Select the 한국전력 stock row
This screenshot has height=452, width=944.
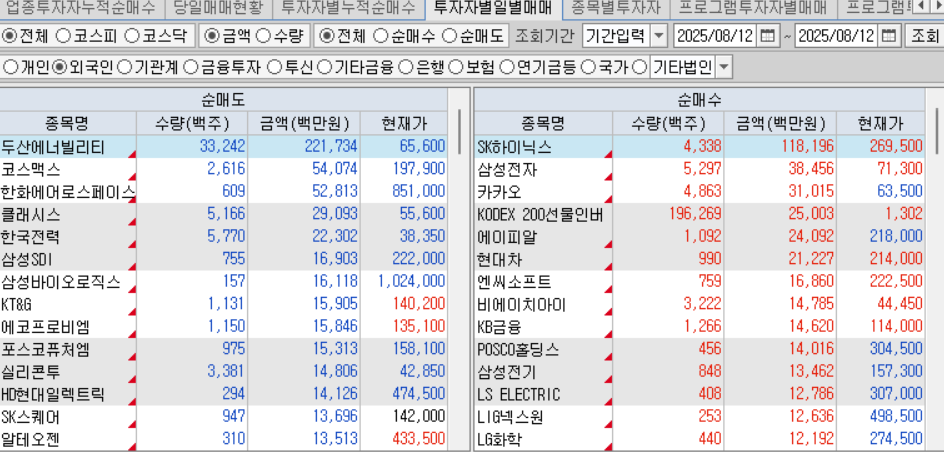[x=223, y=237]
